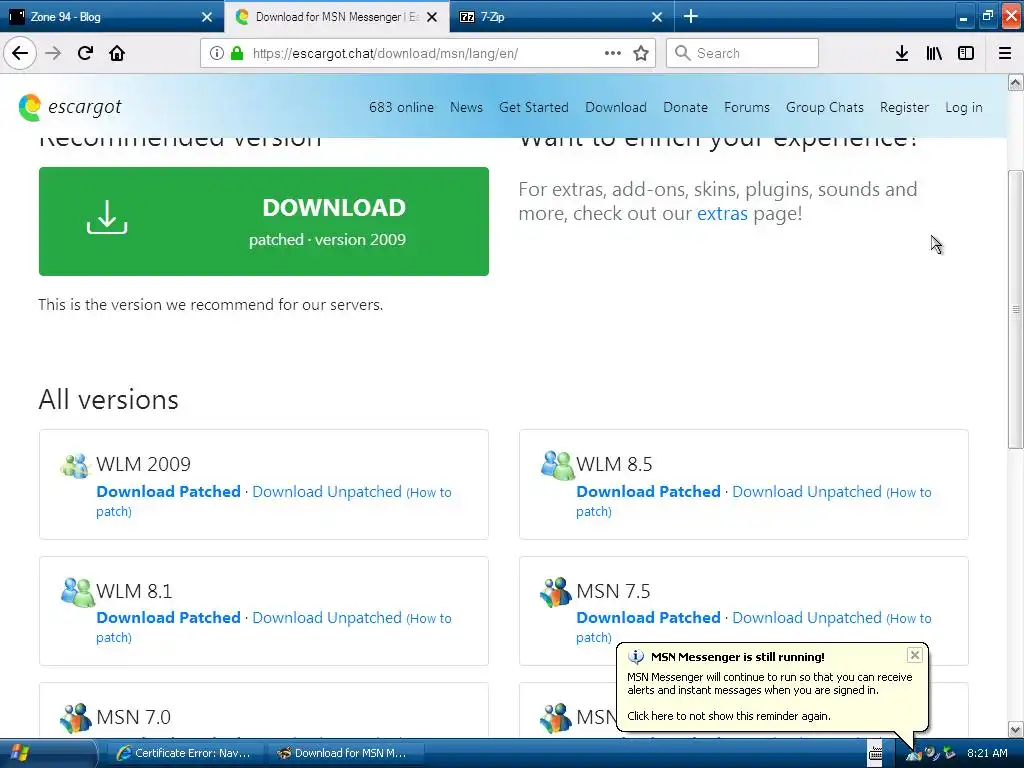
Task: Open page actions three-dots menu
Action: pos(613,53)
